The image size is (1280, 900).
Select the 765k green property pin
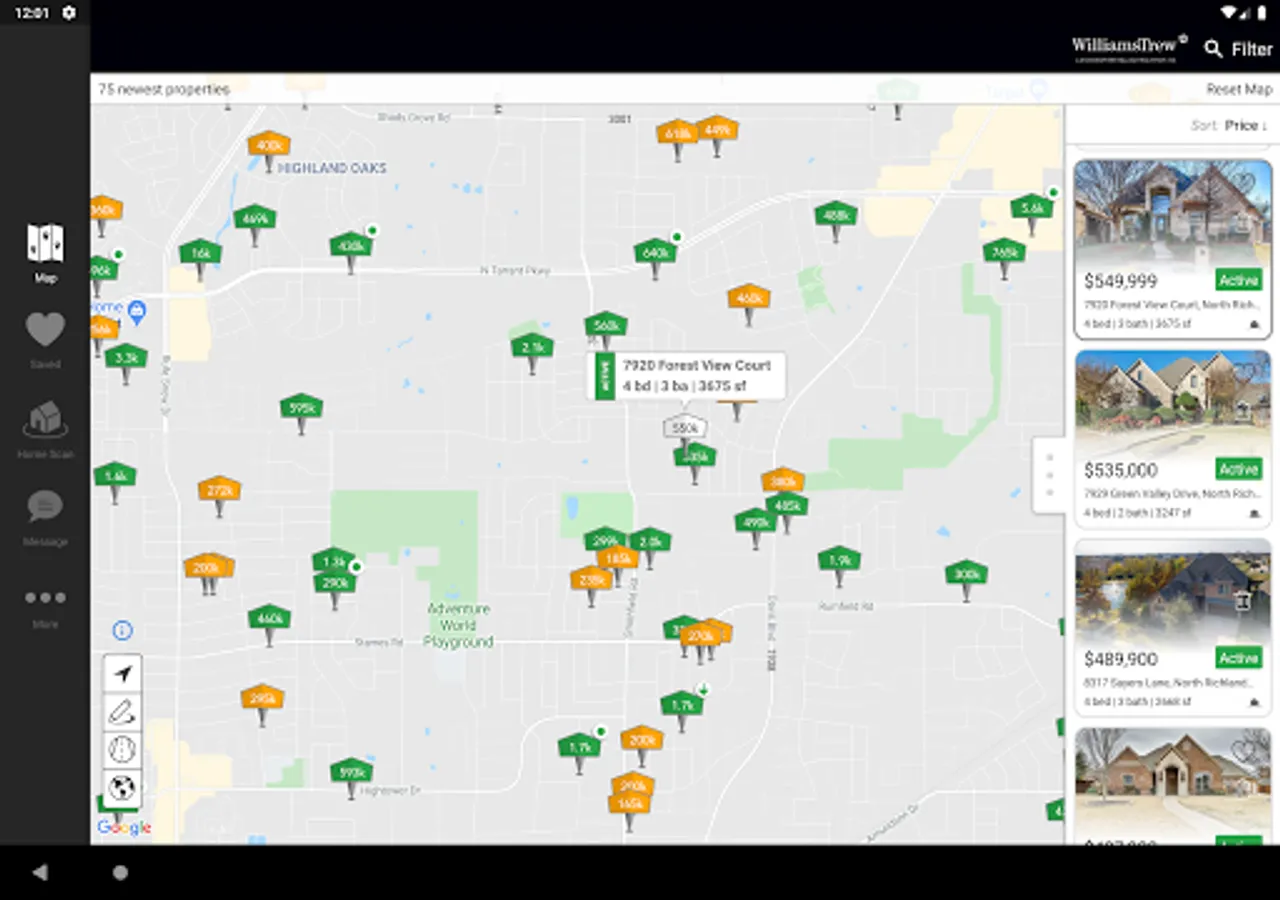click(x=1004, y=251)
